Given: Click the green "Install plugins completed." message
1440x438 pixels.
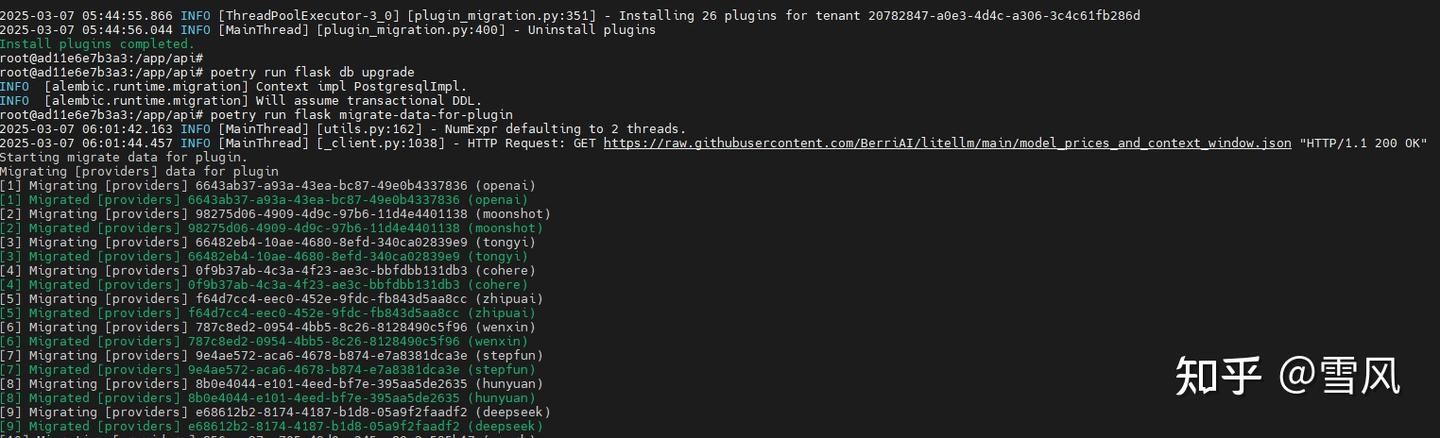Looking at the screenshot, I should pos(97,44).
